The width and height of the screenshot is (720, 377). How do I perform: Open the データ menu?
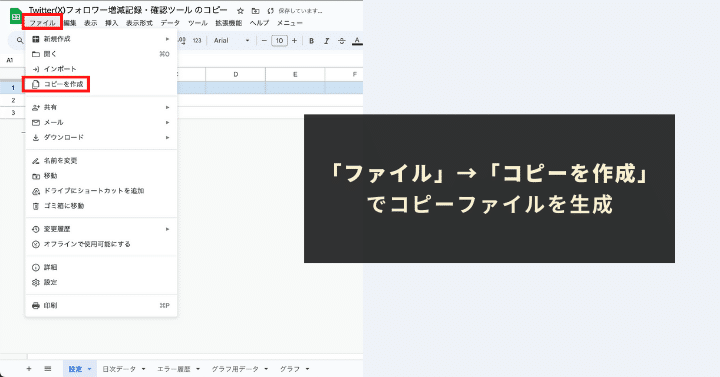point(170,23)
